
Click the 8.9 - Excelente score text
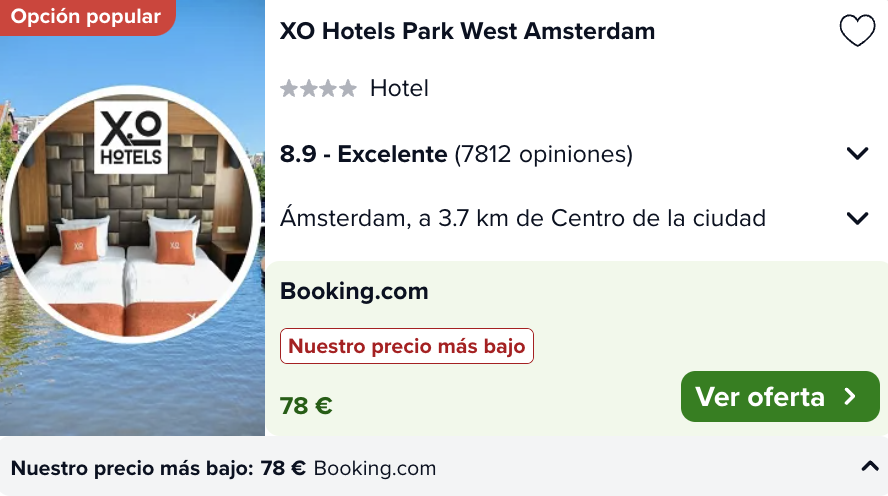point(364,154)
